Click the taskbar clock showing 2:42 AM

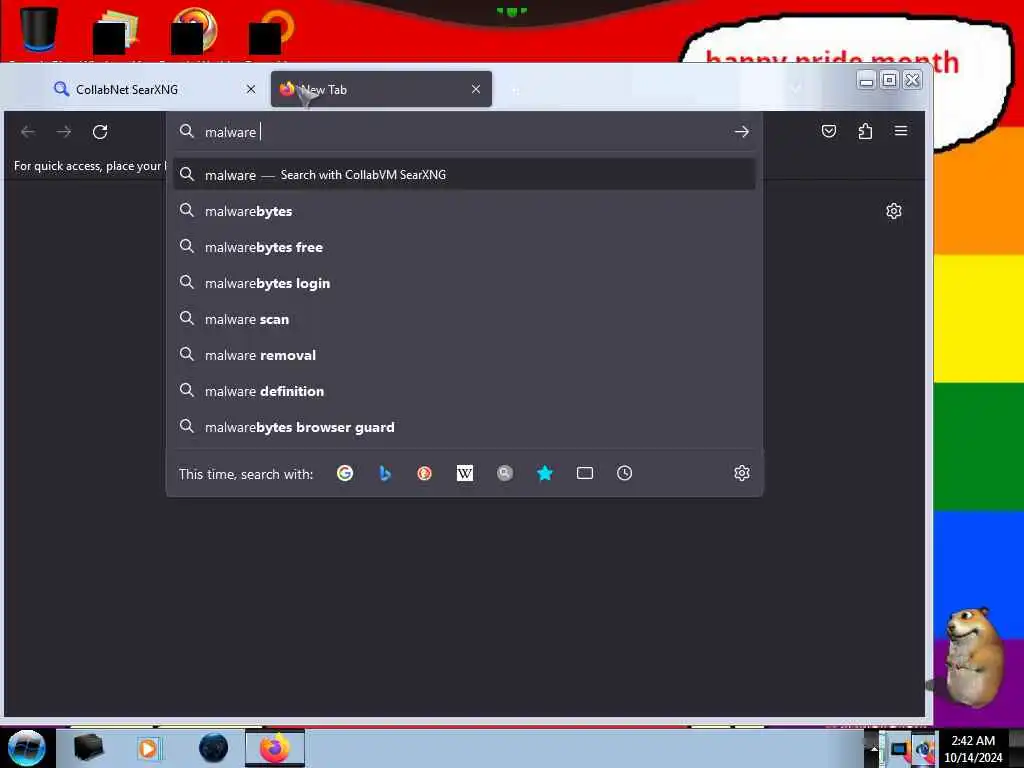coord(972,748)
